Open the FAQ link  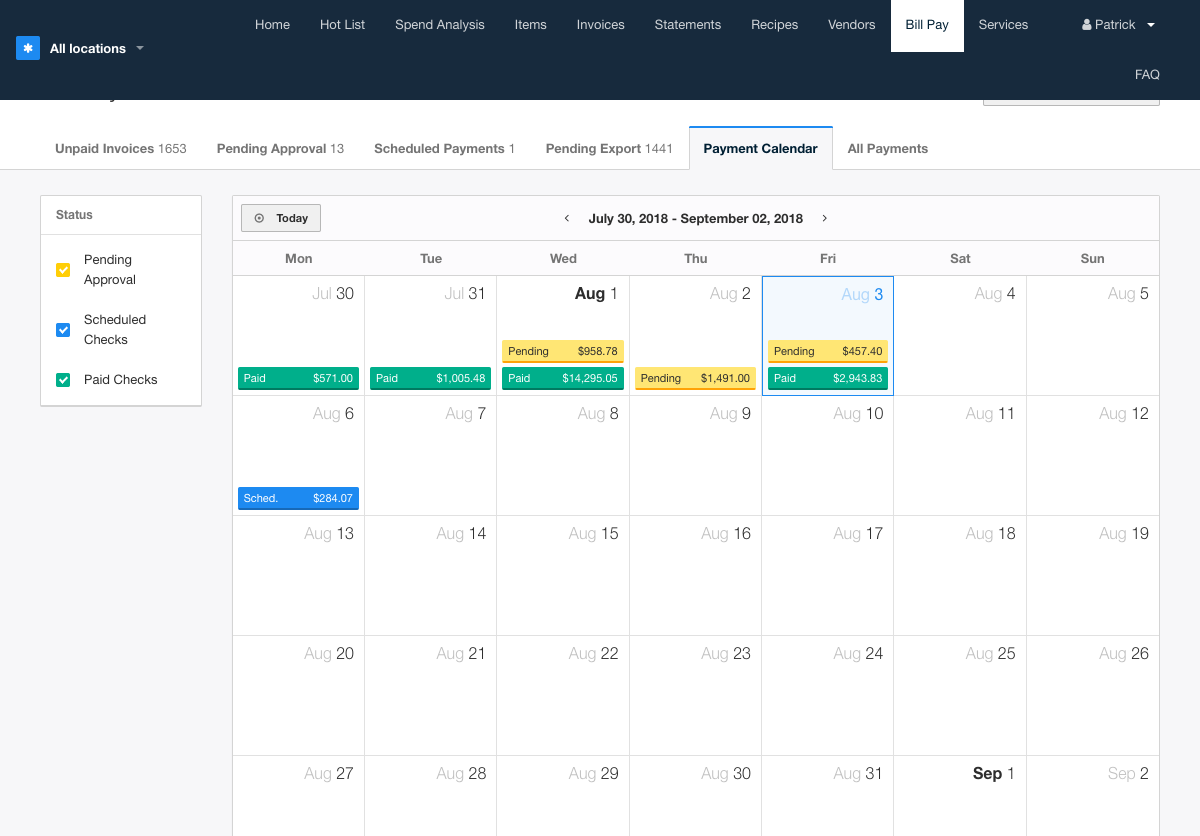1147,75
